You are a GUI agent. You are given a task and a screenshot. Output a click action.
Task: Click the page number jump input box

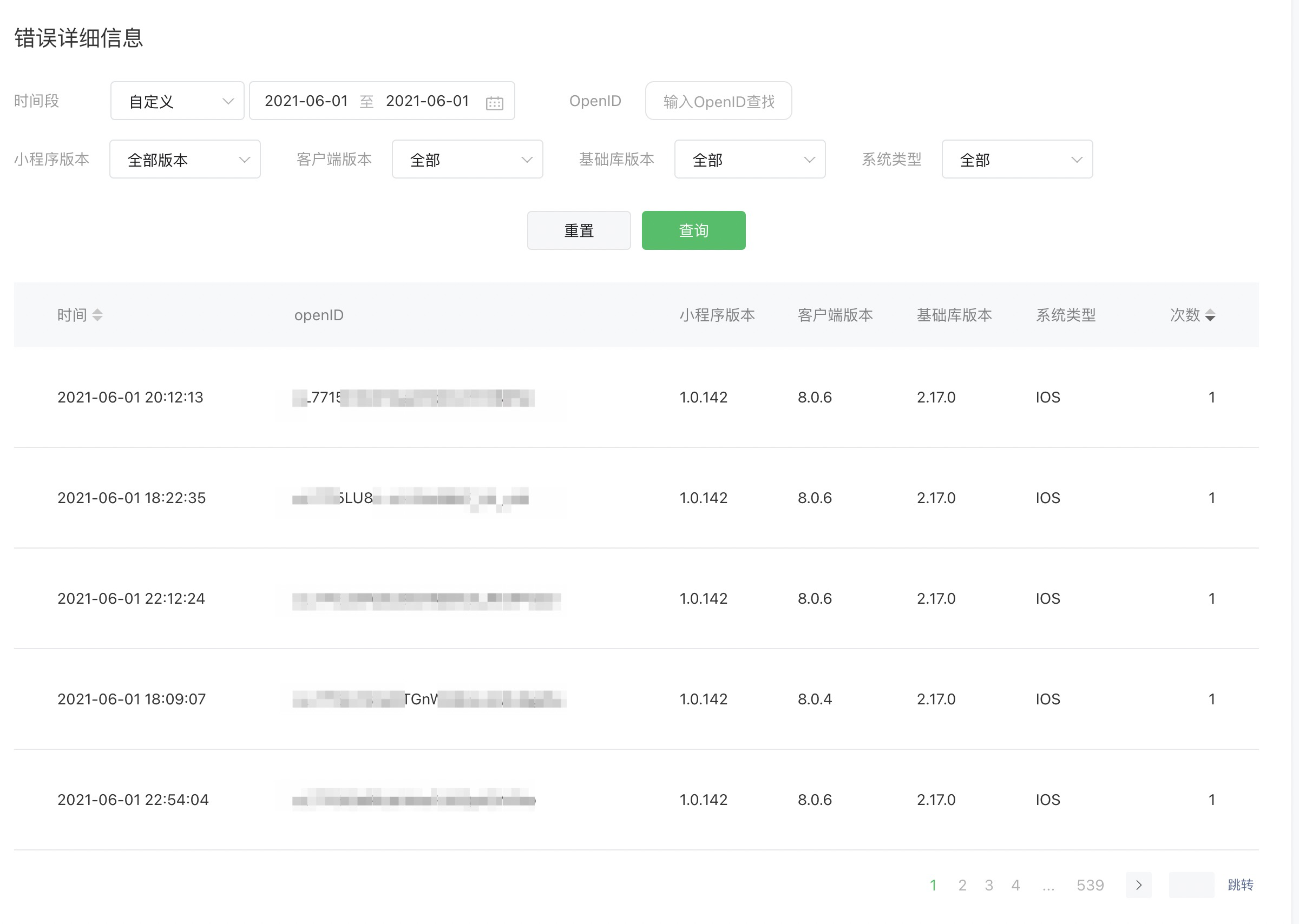tap(1191, 885)
